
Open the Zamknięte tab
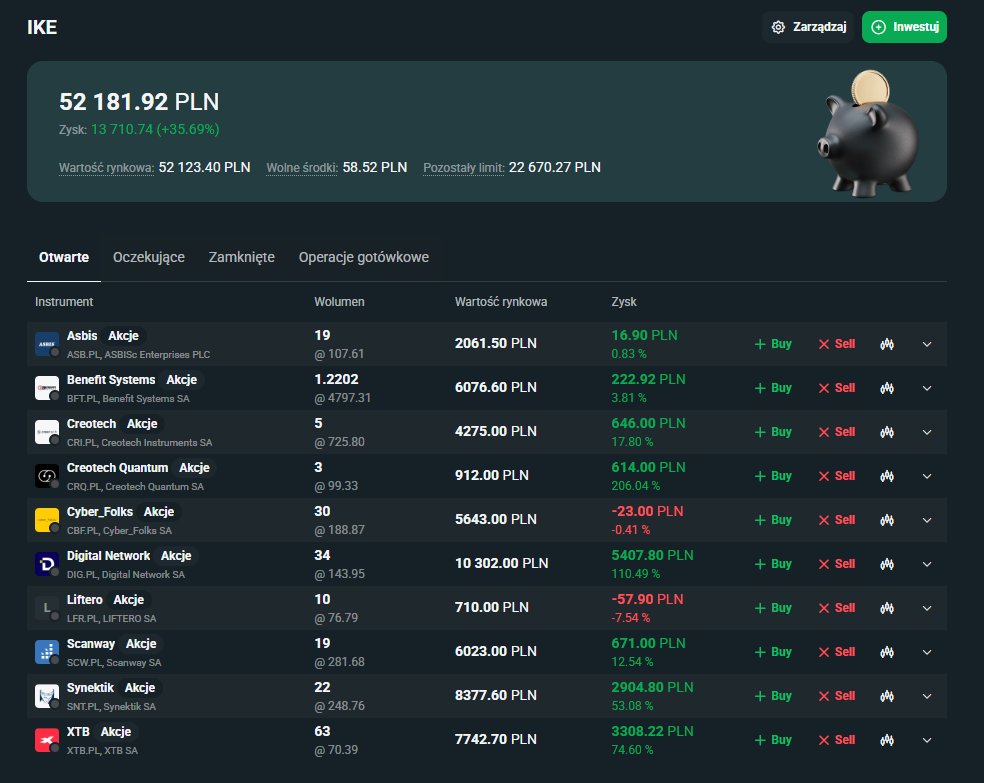point(242,257)
